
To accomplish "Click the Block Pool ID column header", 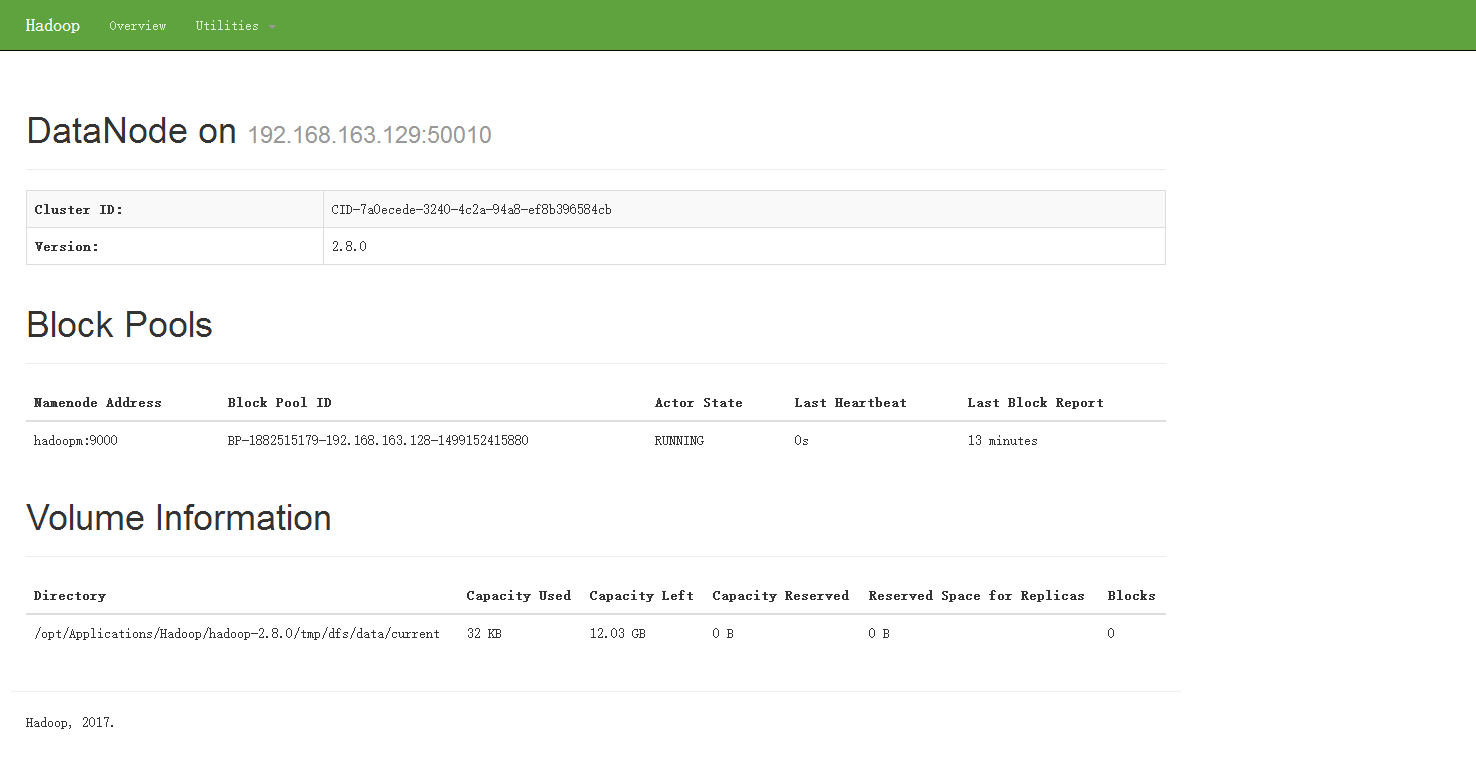I will pos(280,403).
